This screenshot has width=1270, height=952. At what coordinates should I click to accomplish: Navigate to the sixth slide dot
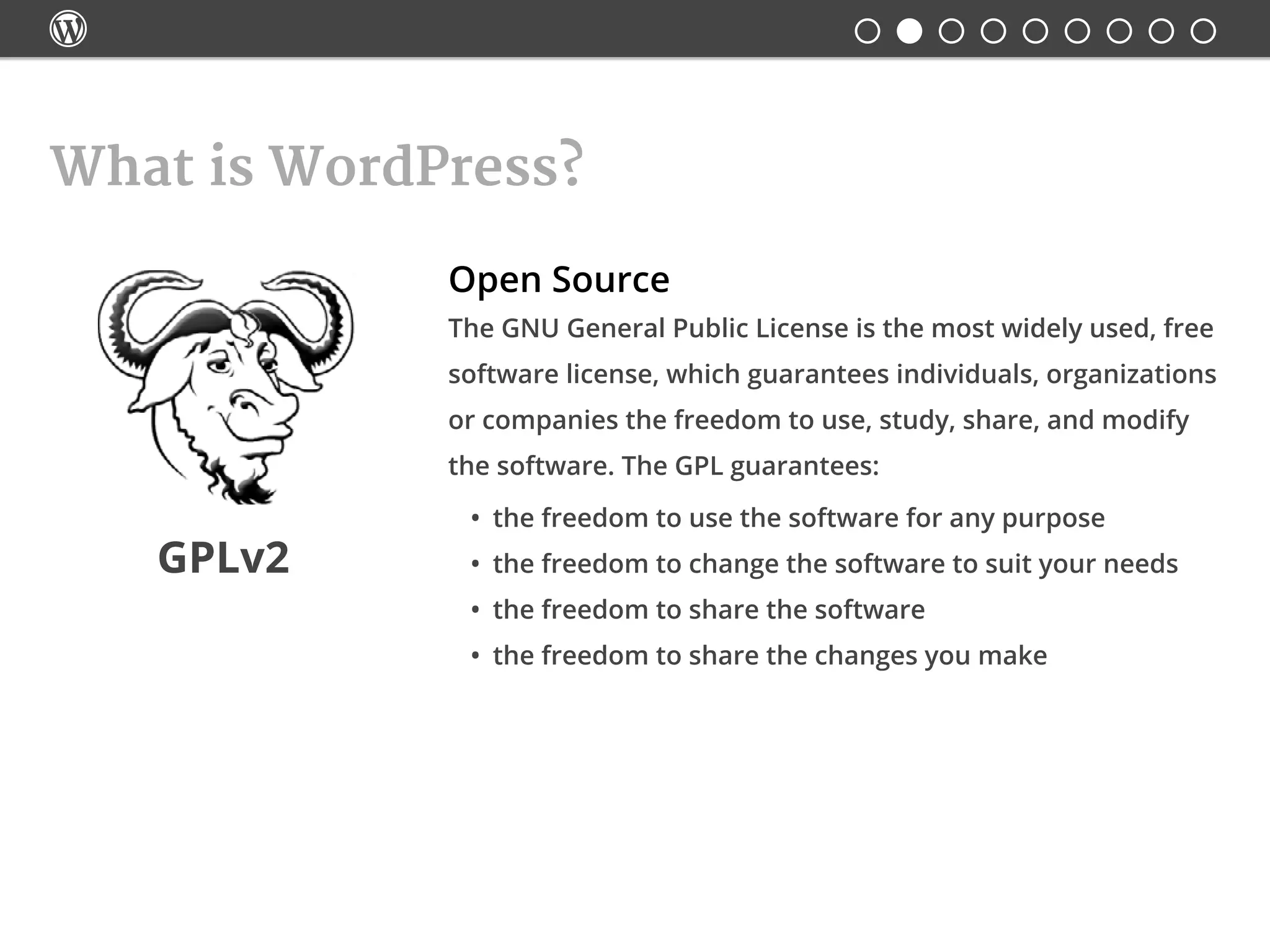point(1077,31)
